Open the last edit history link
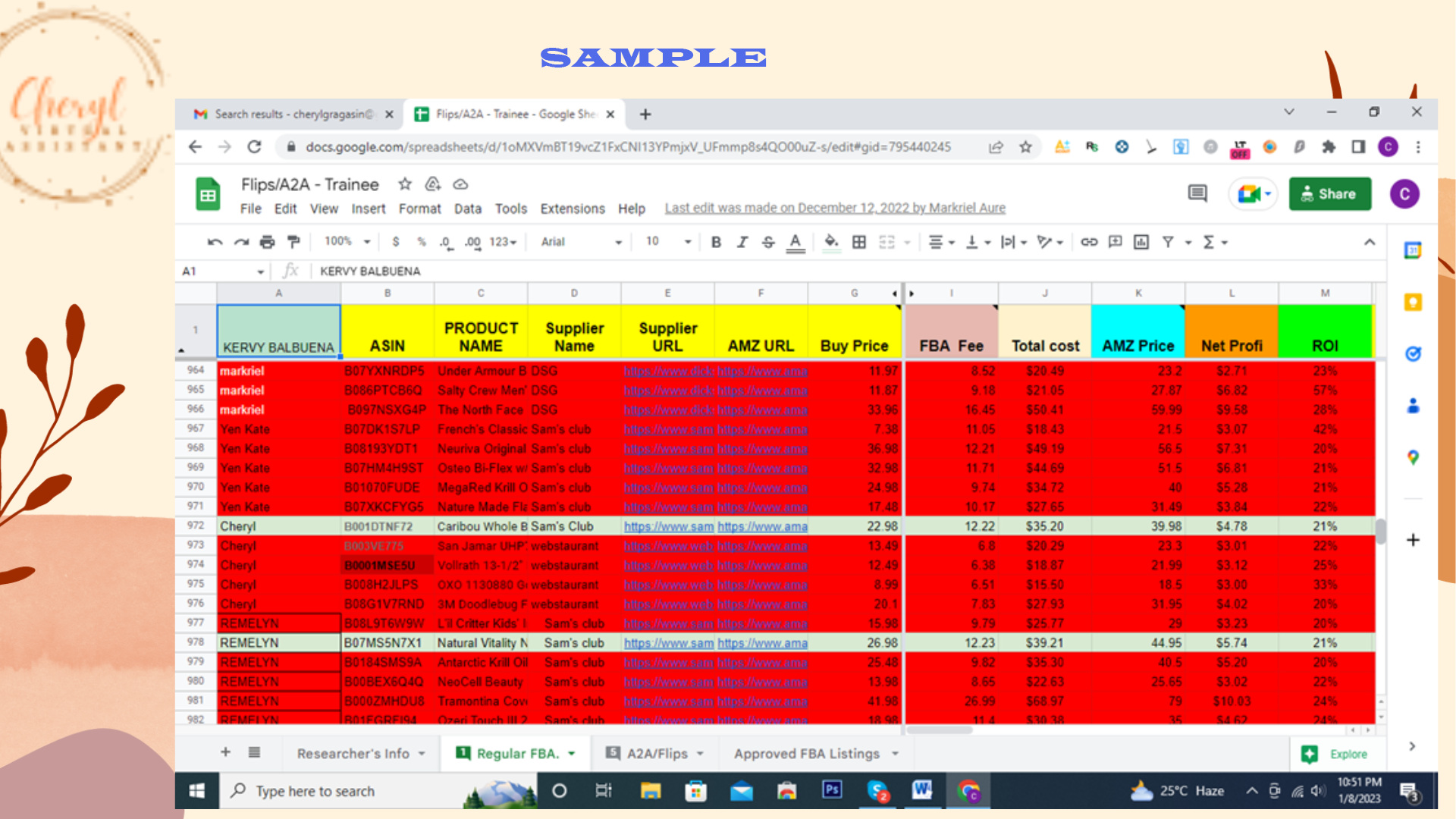The width and height of the screenshot is (1456, 819). click(835, 208)
